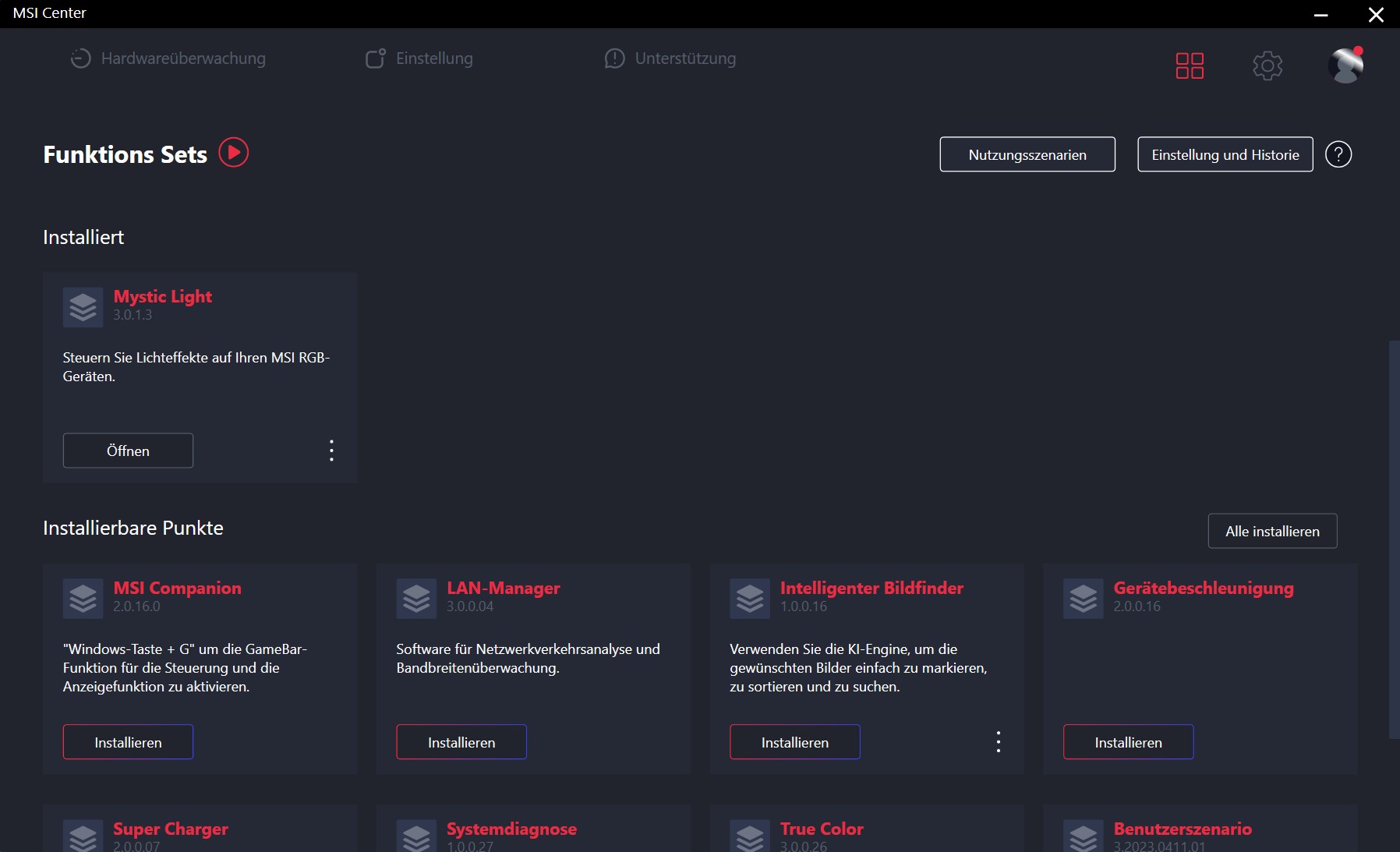This screenshot has width=1400, height=852.
Task: Click the MSI Companion layers icon
Action: tap(83, 599)
